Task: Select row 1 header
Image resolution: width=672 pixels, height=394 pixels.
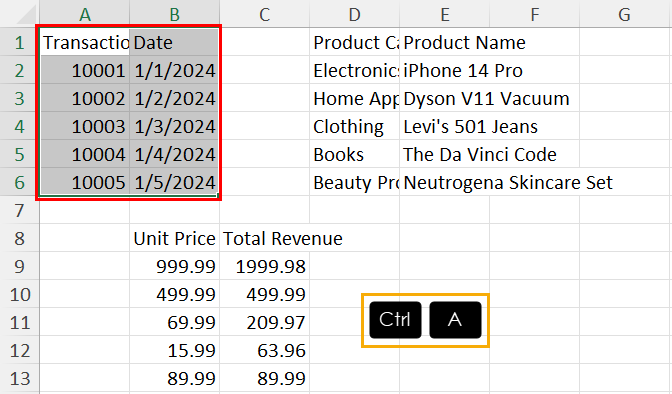Action: [x=20, y=42]
